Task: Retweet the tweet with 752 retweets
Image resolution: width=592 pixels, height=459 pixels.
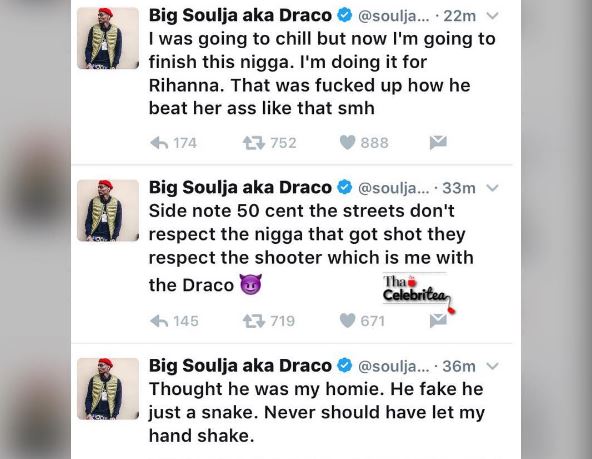Action: point(253,143)
